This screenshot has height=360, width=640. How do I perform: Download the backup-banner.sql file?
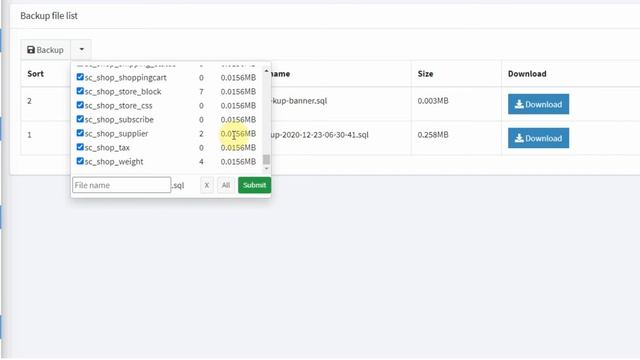pos(538,104)
